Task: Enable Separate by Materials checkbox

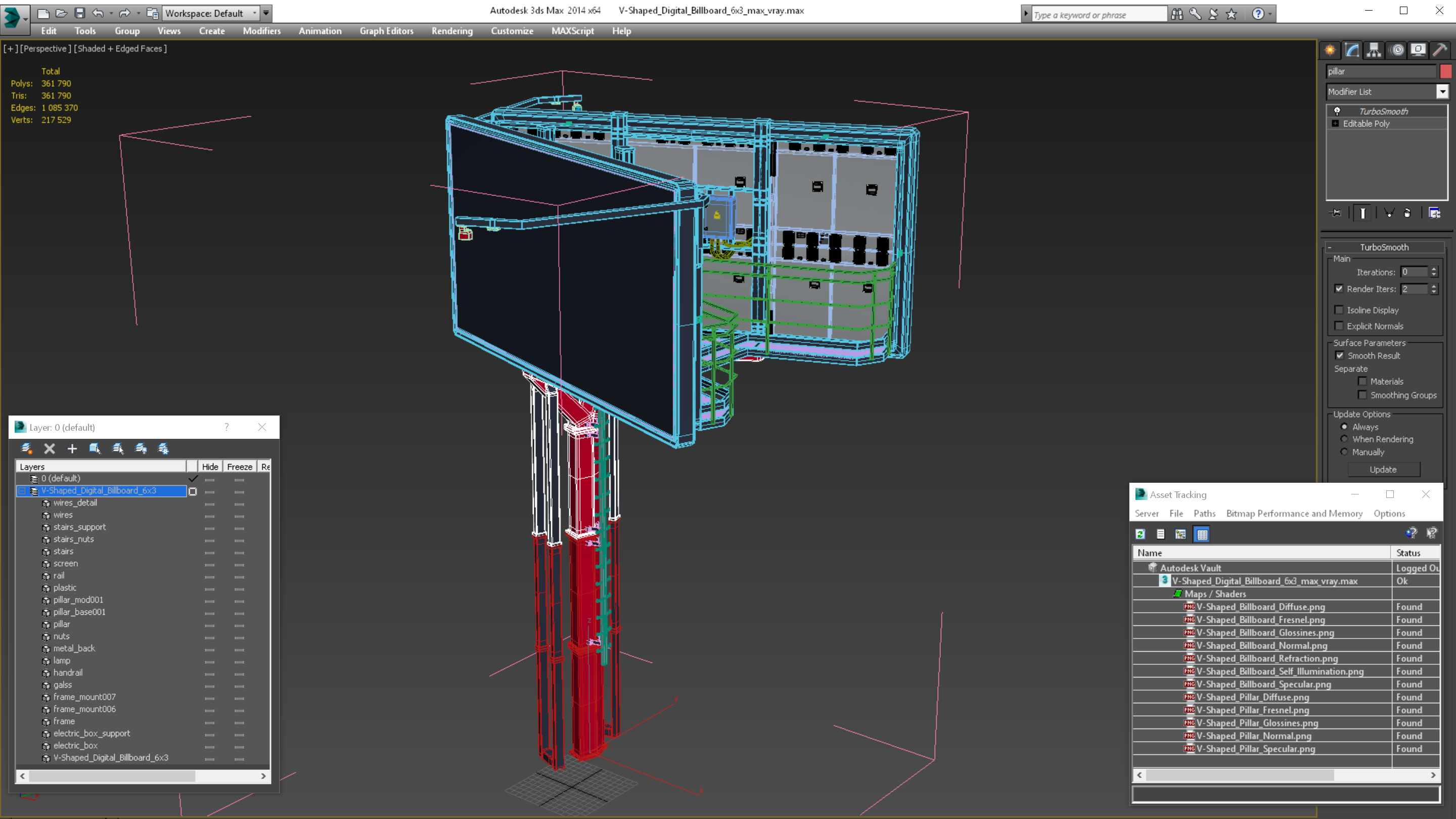Action: coord(1363,381)
